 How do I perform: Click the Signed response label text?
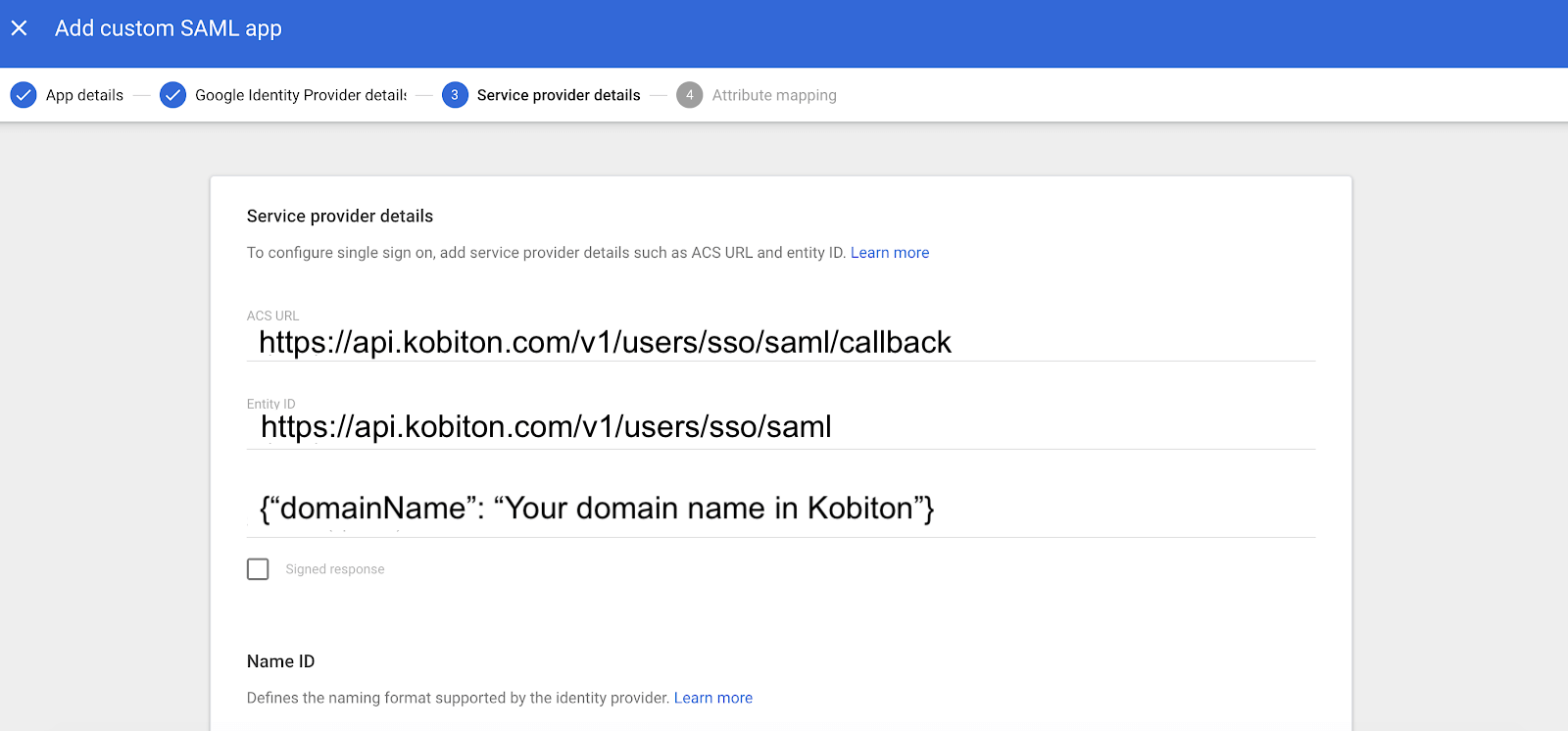tap(335, 569)
